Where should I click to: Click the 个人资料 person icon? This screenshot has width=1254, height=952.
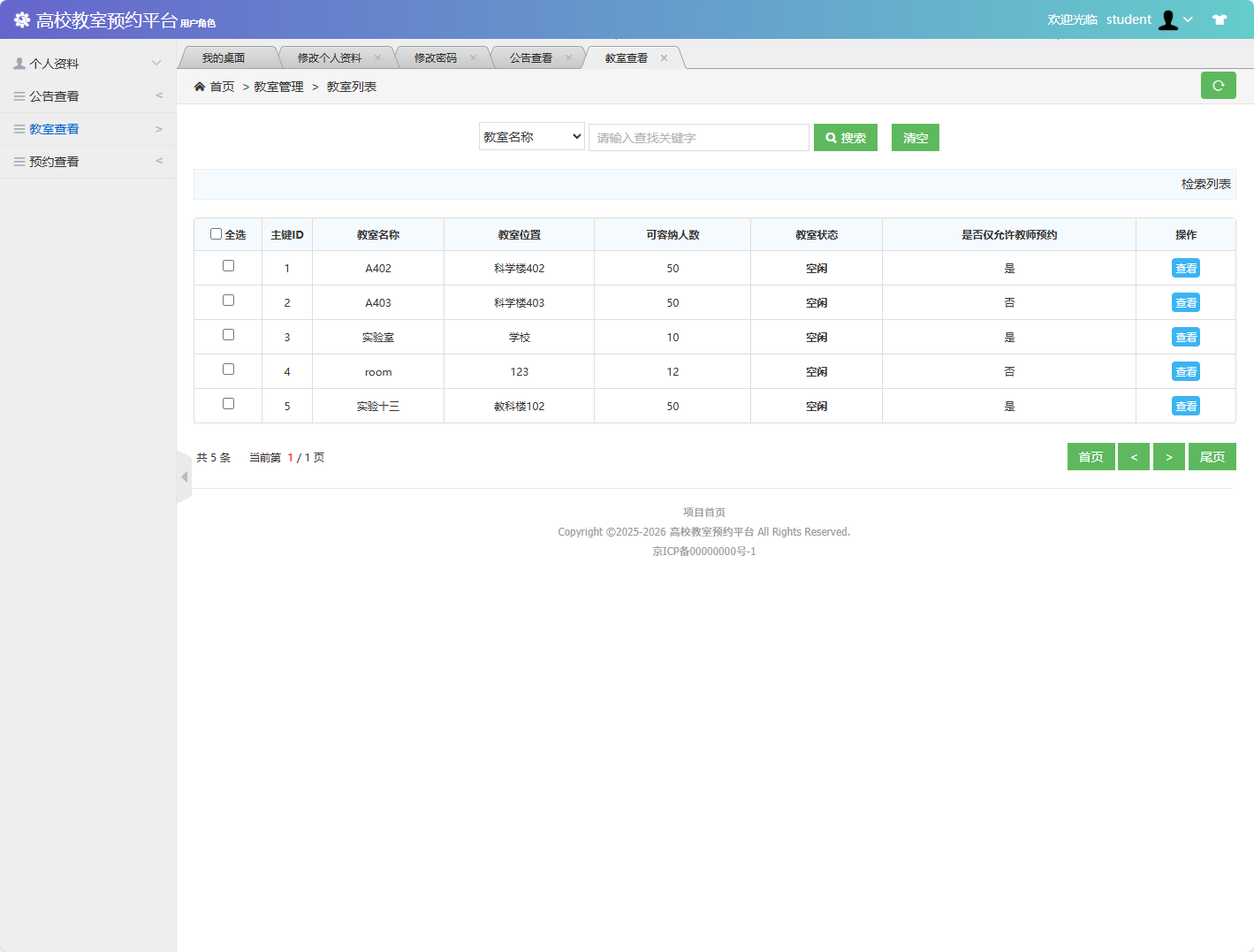(x=19, y=64)
